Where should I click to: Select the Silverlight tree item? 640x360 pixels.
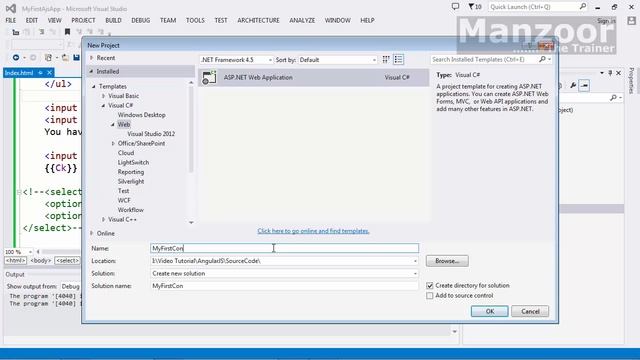pyautogui.click(x=131, y=182)
